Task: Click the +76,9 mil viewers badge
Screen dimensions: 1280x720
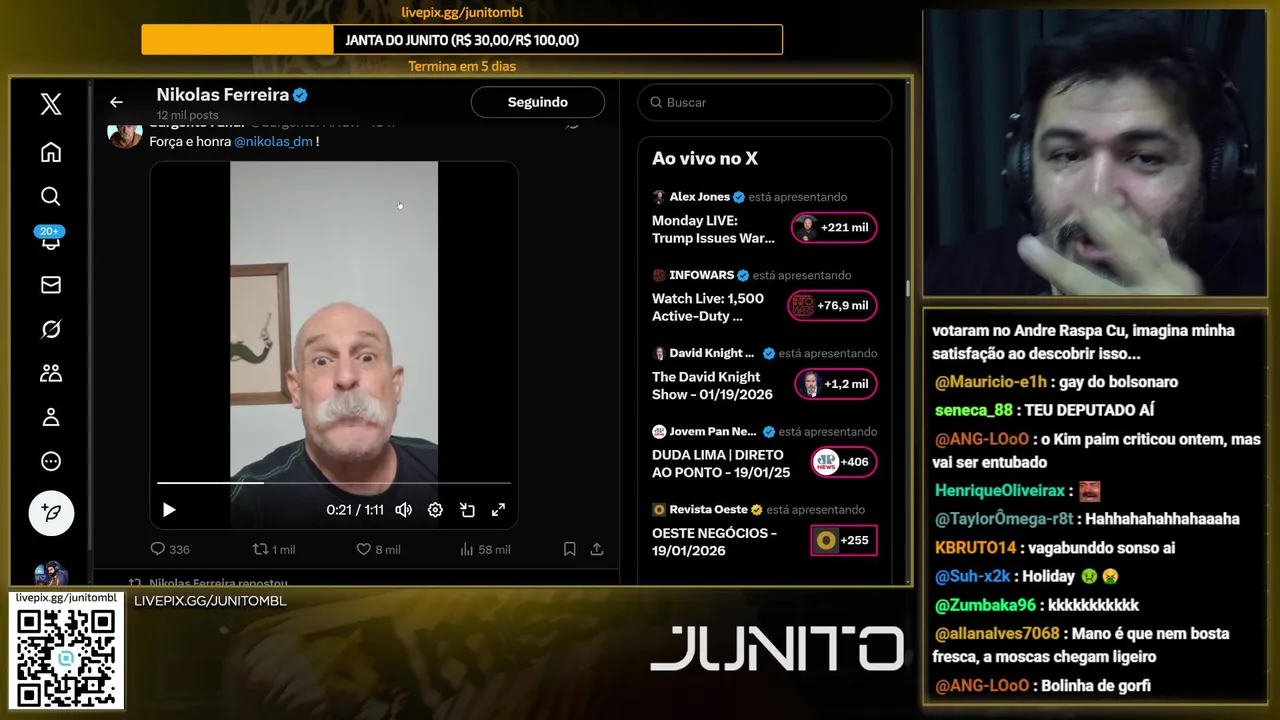Action: 832,306
